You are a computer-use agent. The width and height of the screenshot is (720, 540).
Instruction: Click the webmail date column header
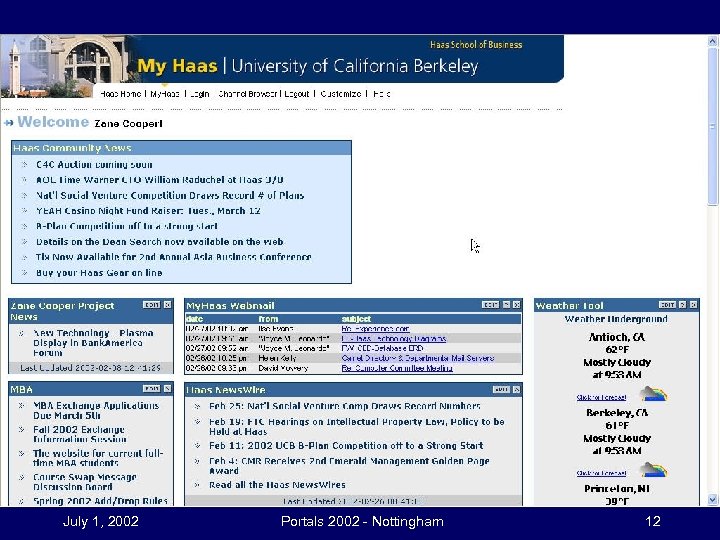pyautogui.click(x=195, y=319)
